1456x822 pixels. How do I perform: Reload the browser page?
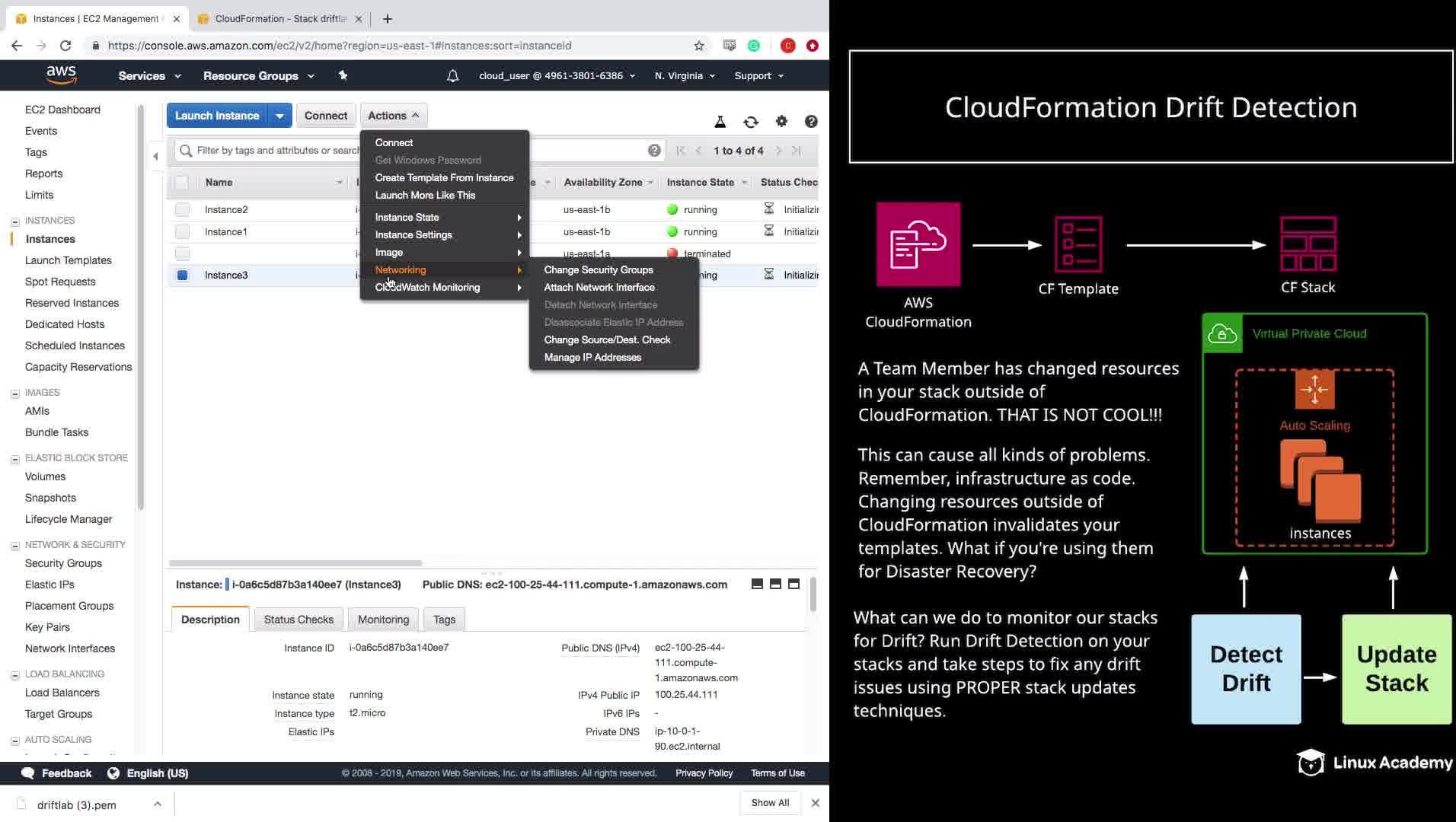pyautogui.click(x=65, y=46)
